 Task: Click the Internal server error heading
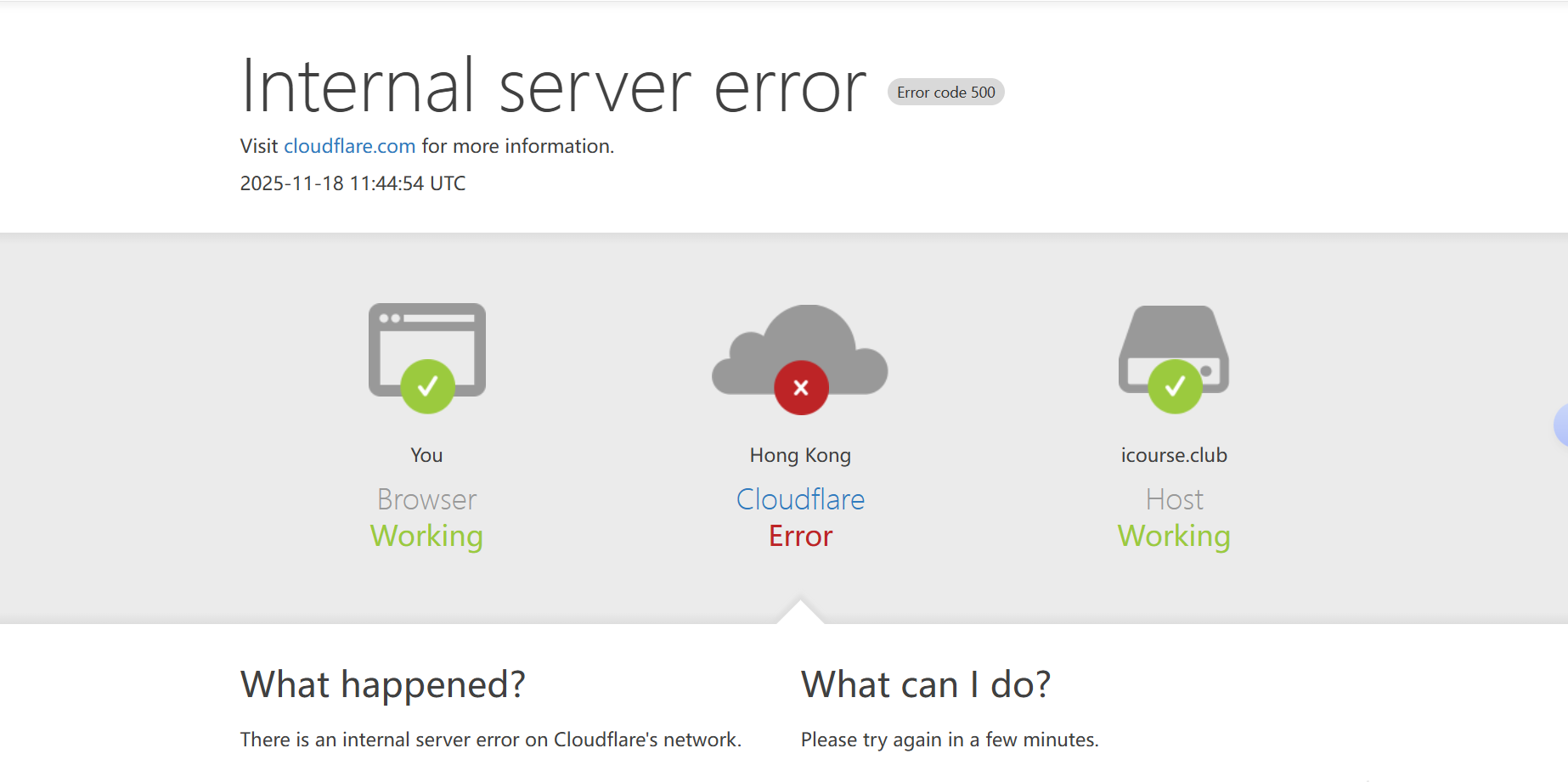coord(553,87)
